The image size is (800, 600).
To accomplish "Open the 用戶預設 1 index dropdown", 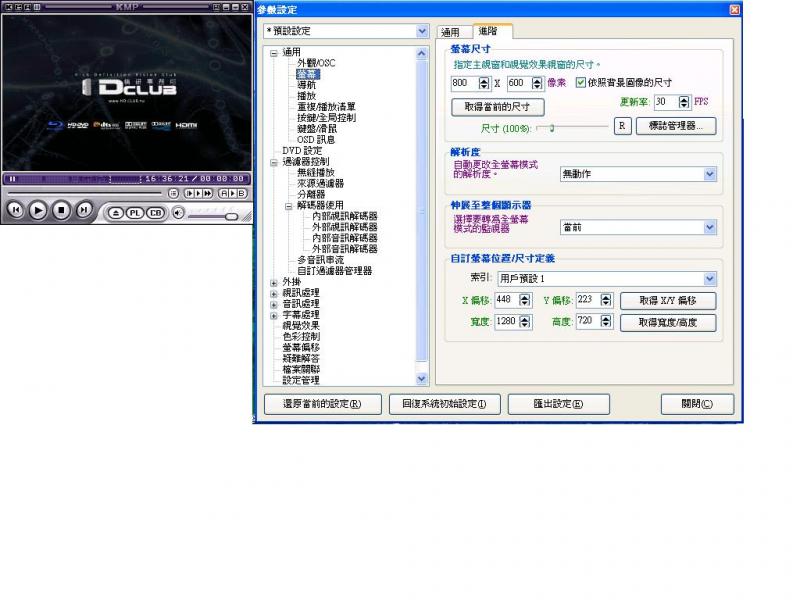I will tap(710, 279).
